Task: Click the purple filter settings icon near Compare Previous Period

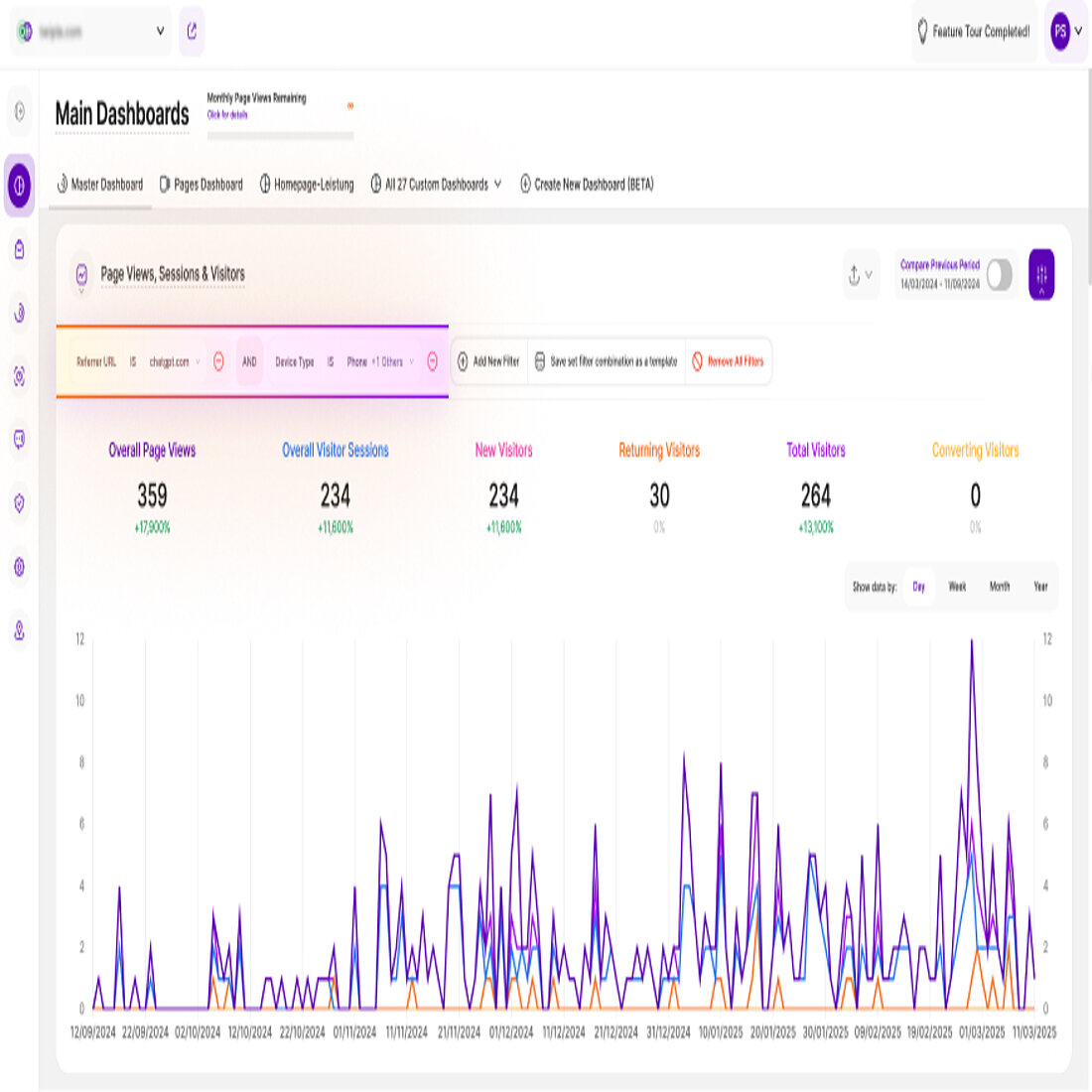Action: click(x=1041, y=275)
